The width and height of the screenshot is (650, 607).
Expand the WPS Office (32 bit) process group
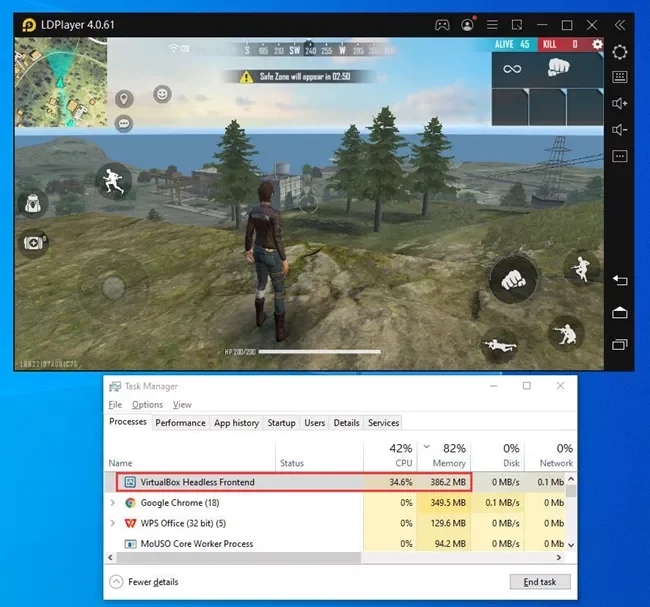pyautogui.click(x=112, y=523)
